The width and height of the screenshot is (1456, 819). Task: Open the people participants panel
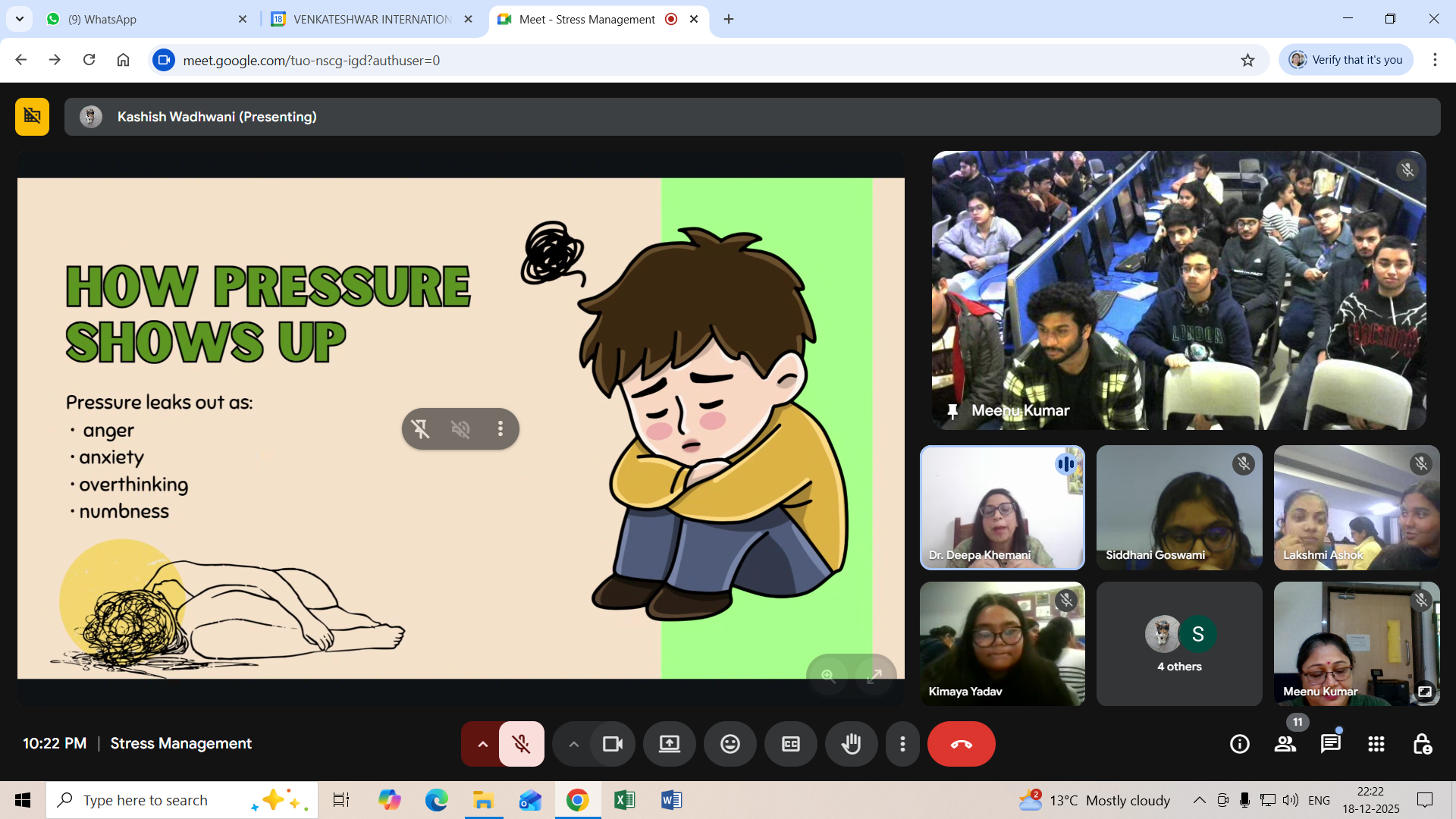tap(1285, 744)
